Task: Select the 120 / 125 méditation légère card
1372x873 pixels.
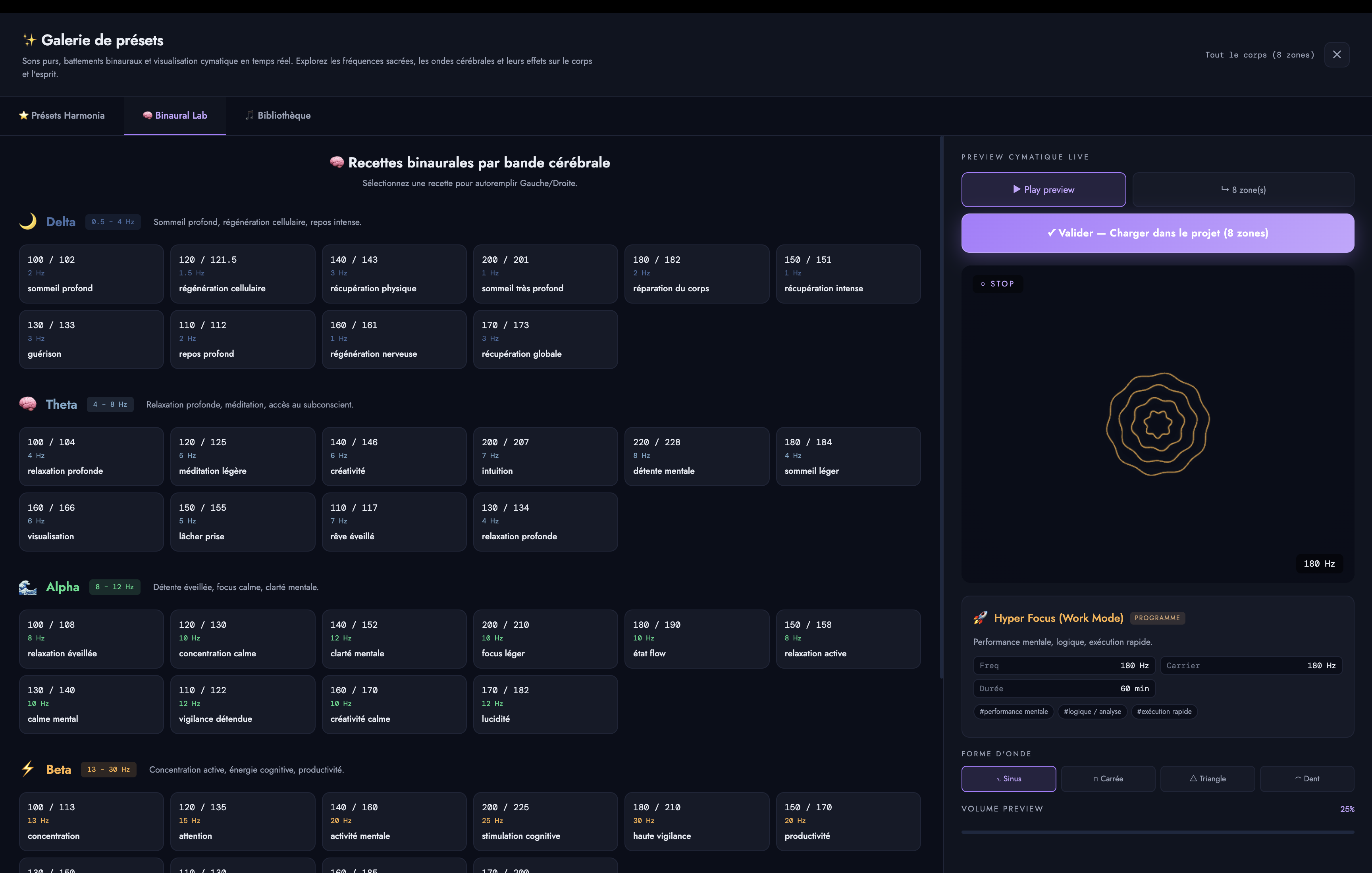Action: (x=243, y=457)
